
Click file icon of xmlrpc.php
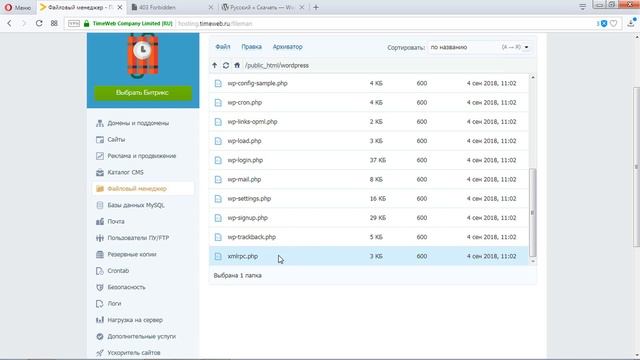point(218,256)
